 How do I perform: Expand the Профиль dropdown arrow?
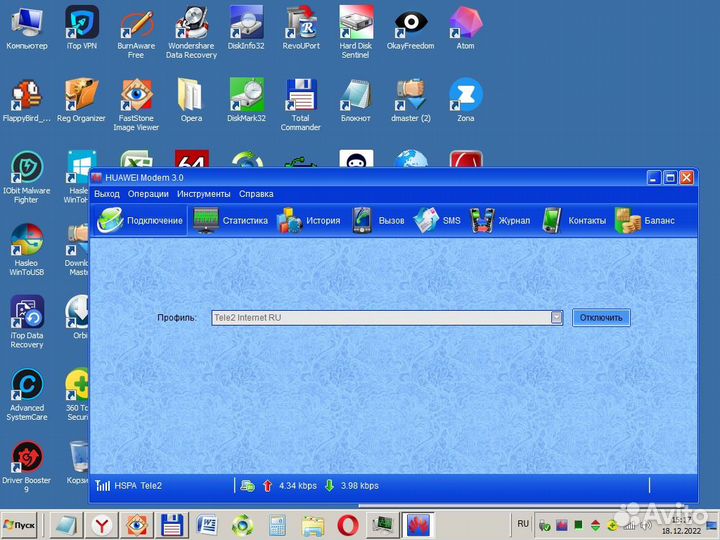coord(557,318)
